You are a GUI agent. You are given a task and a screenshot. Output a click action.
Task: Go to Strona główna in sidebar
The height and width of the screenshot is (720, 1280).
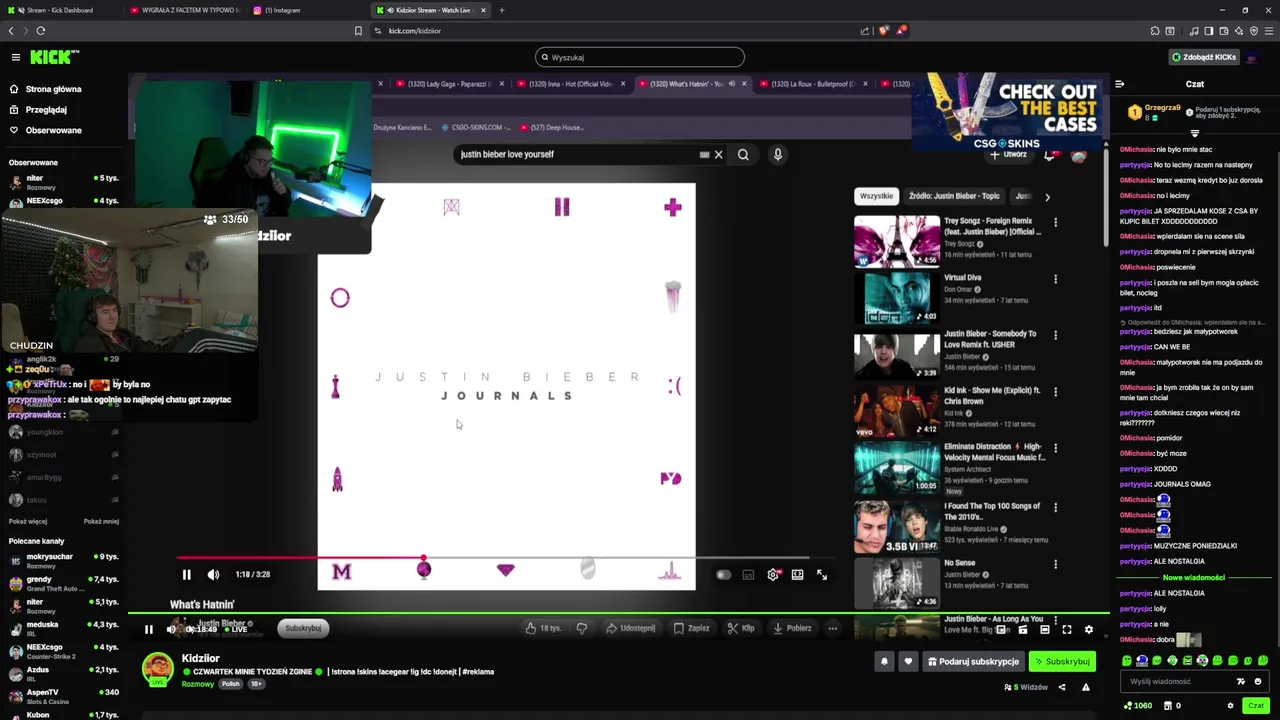pos(45,89)
